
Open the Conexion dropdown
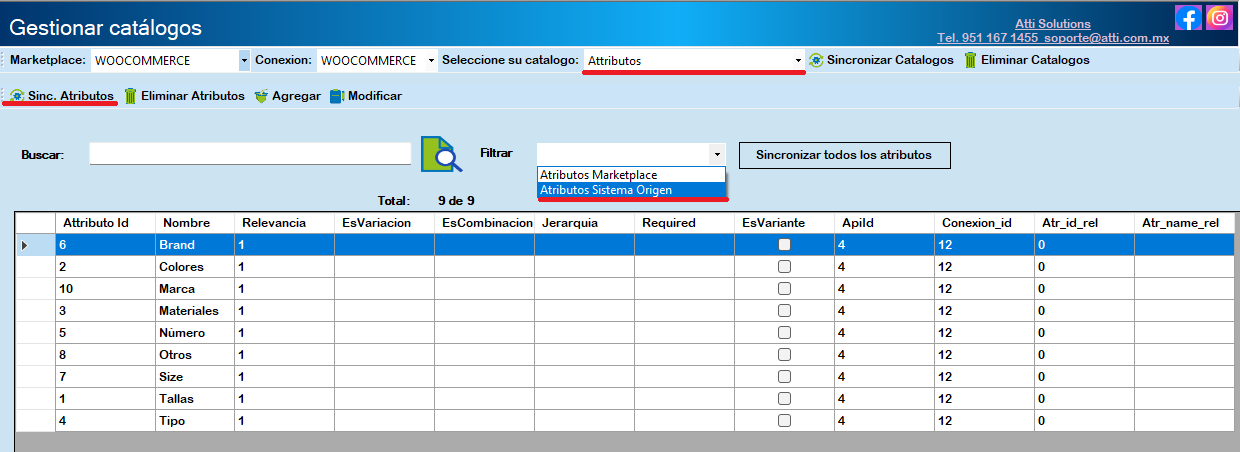point(431,61)
